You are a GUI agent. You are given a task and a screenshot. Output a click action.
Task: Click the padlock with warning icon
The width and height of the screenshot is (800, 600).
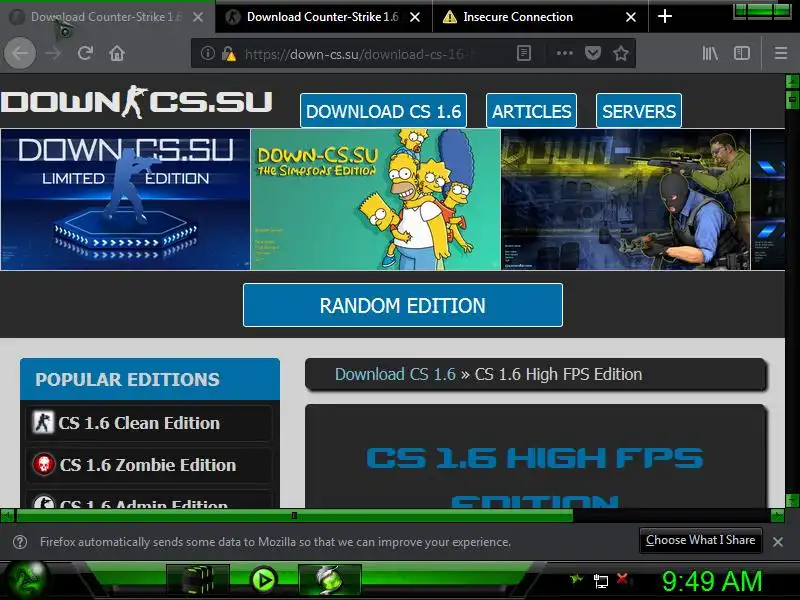[229, 54]
